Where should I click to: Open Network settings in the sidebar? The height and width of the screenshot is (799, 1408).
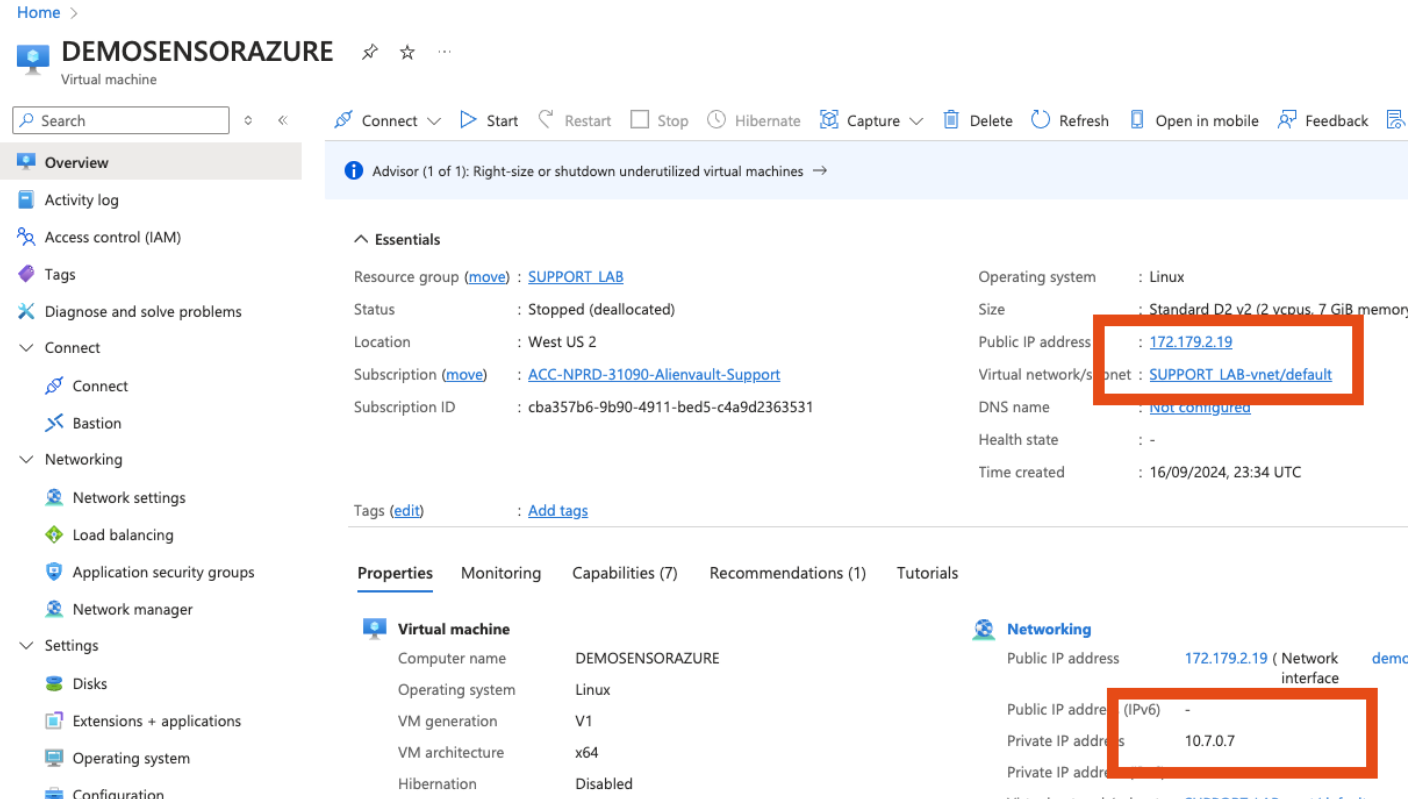coord(129,498)
